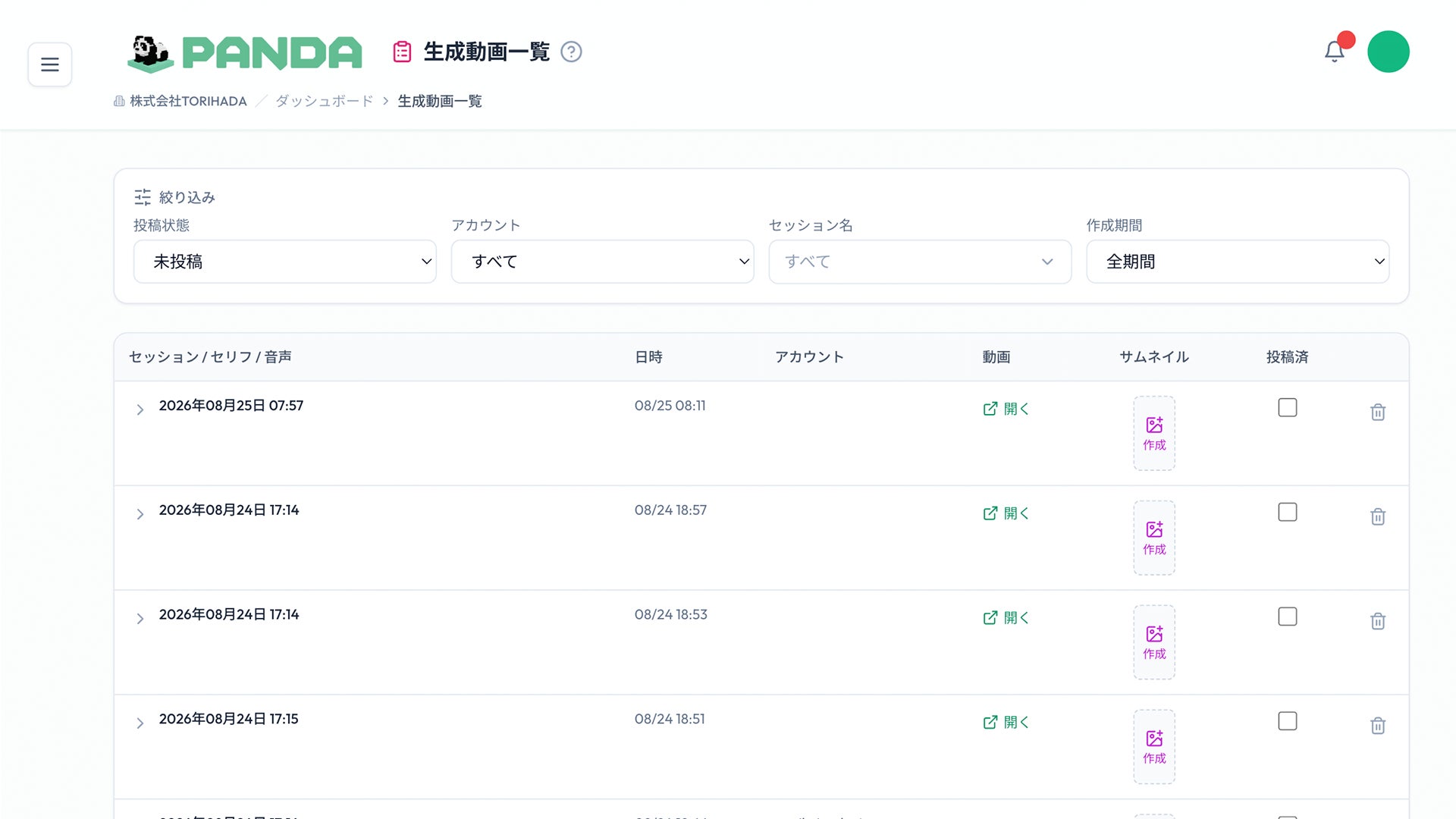Click 生成動画一覧 breadcrumb item
This screenshot has height=819, width=1456.
point(440,101)
